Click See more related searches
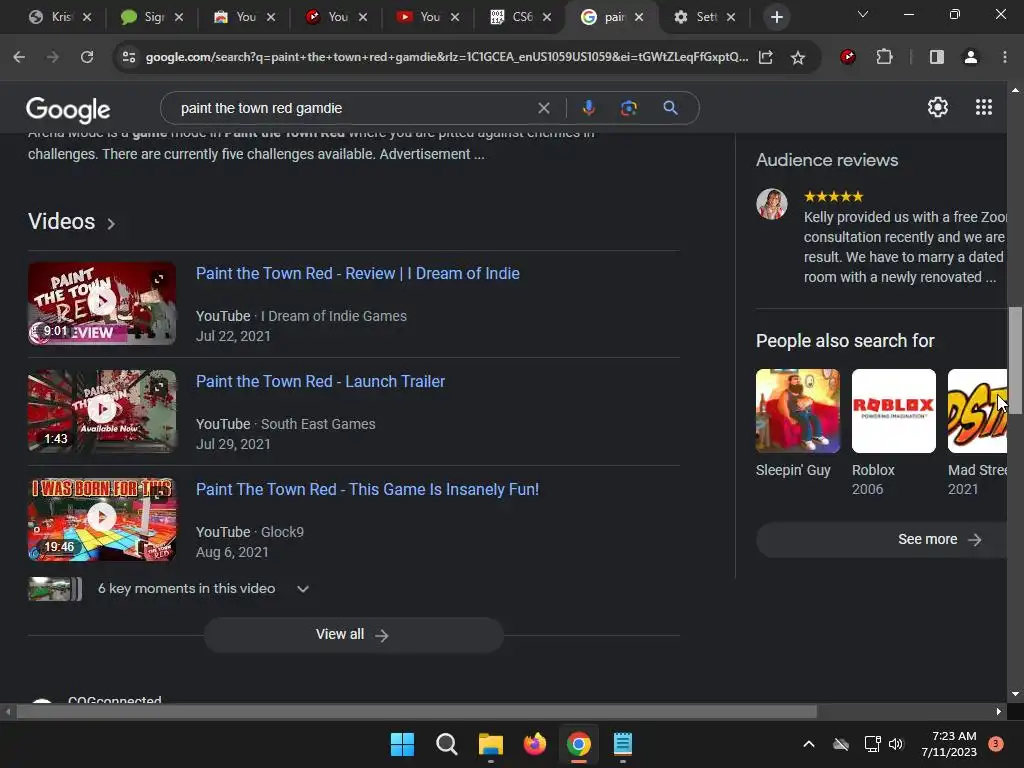1024x768 pixels. click(x=882, y=539)
